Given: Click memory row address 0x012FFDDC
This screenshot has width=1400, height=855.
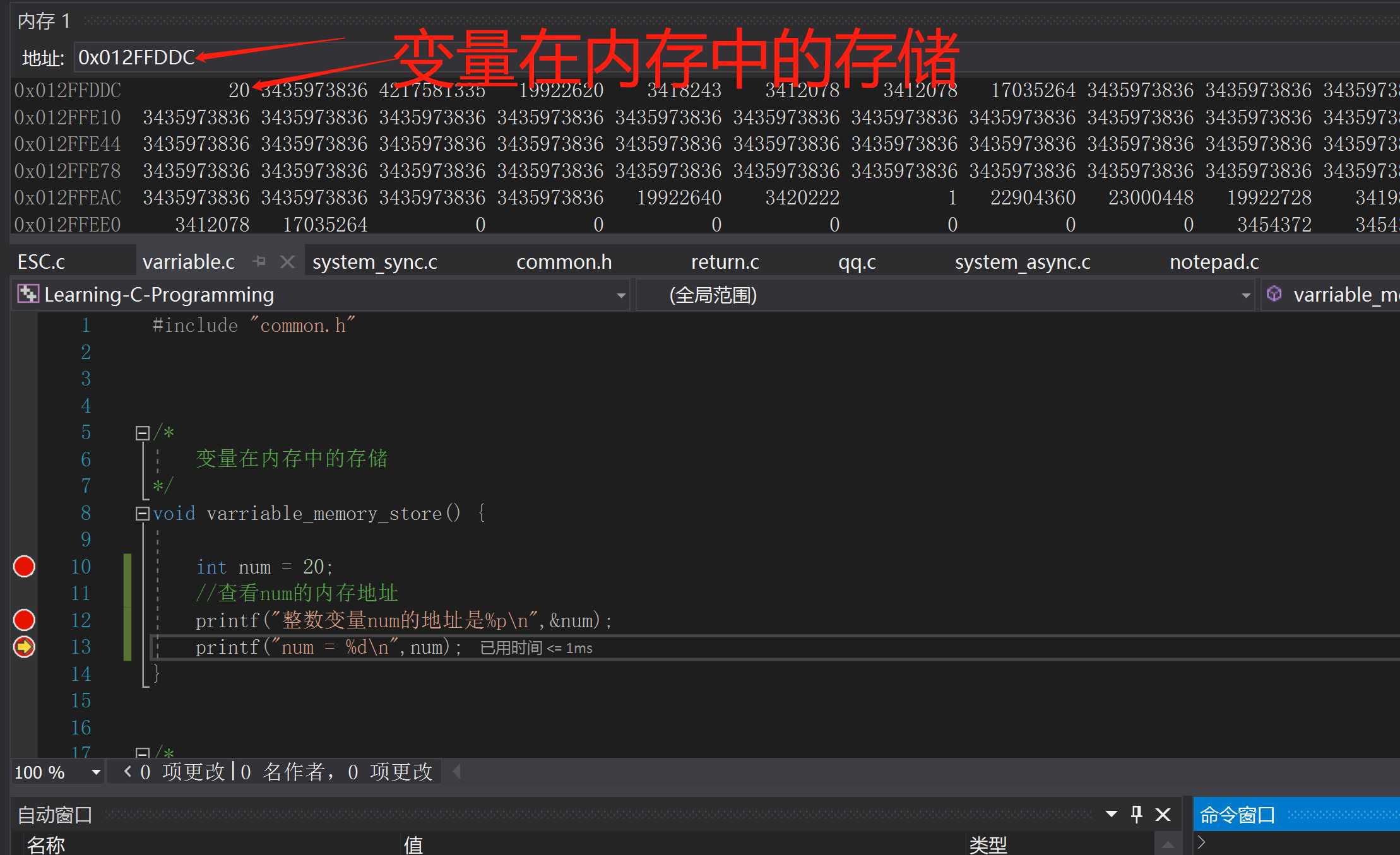Looking at the screenshot, I should tap(68, 90).
